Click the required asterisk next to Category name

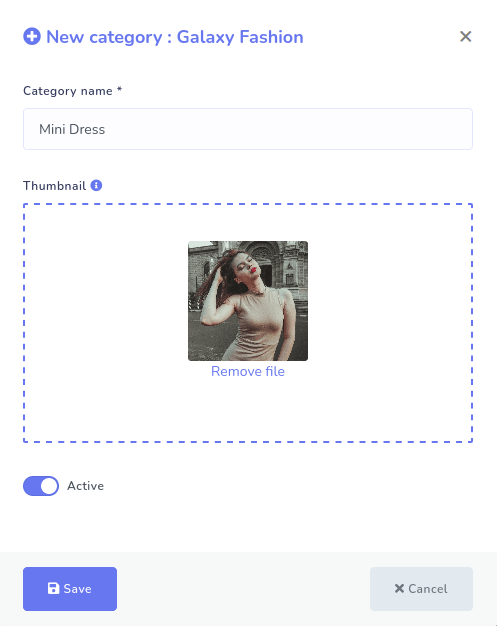(x=119, y=89)
